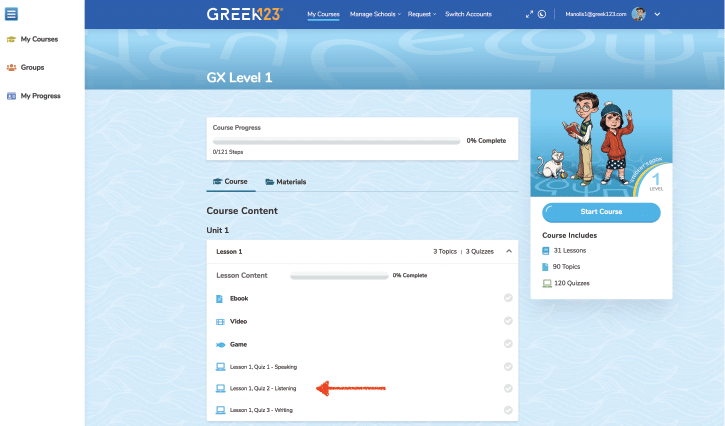This screenshot has height=426, width=725.
Task: Click the 120 Quizzes laptop icon
Action: (x=547, y=284)
